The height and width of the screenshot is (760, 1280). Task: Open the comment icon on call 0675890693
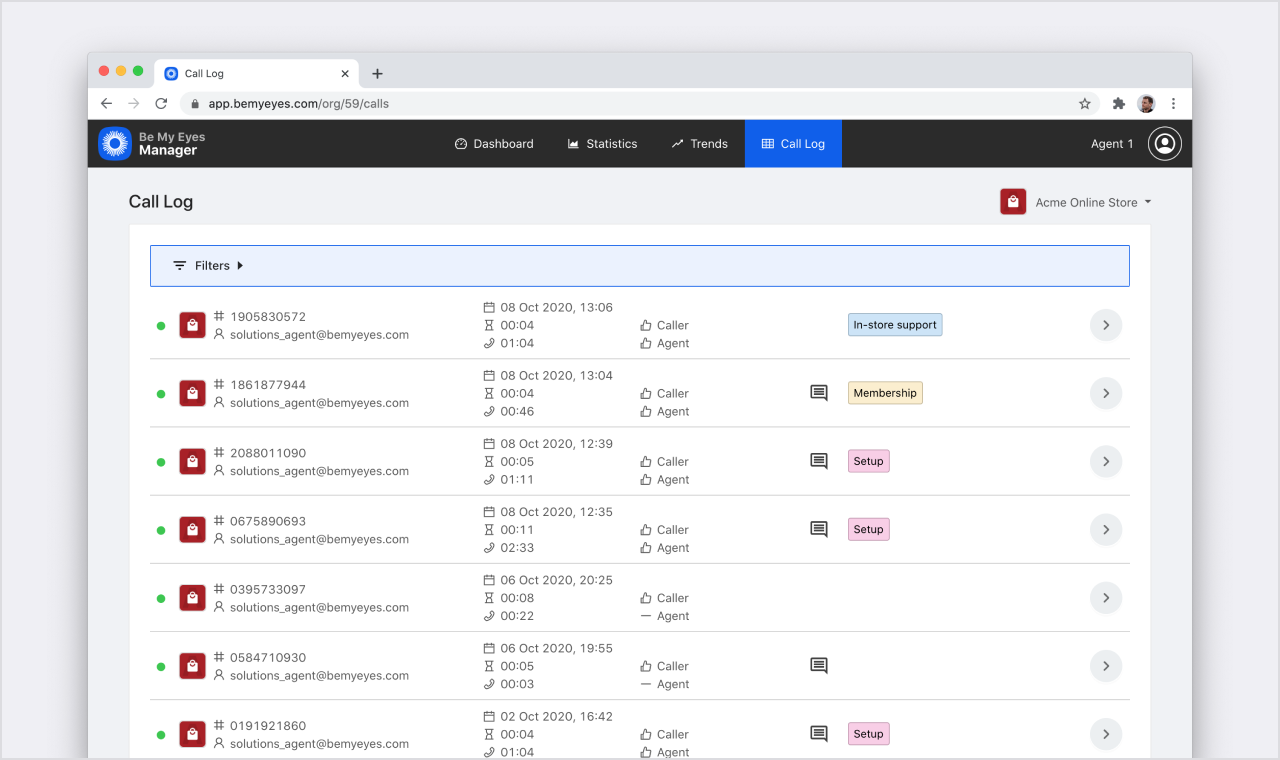coord(819,529)
